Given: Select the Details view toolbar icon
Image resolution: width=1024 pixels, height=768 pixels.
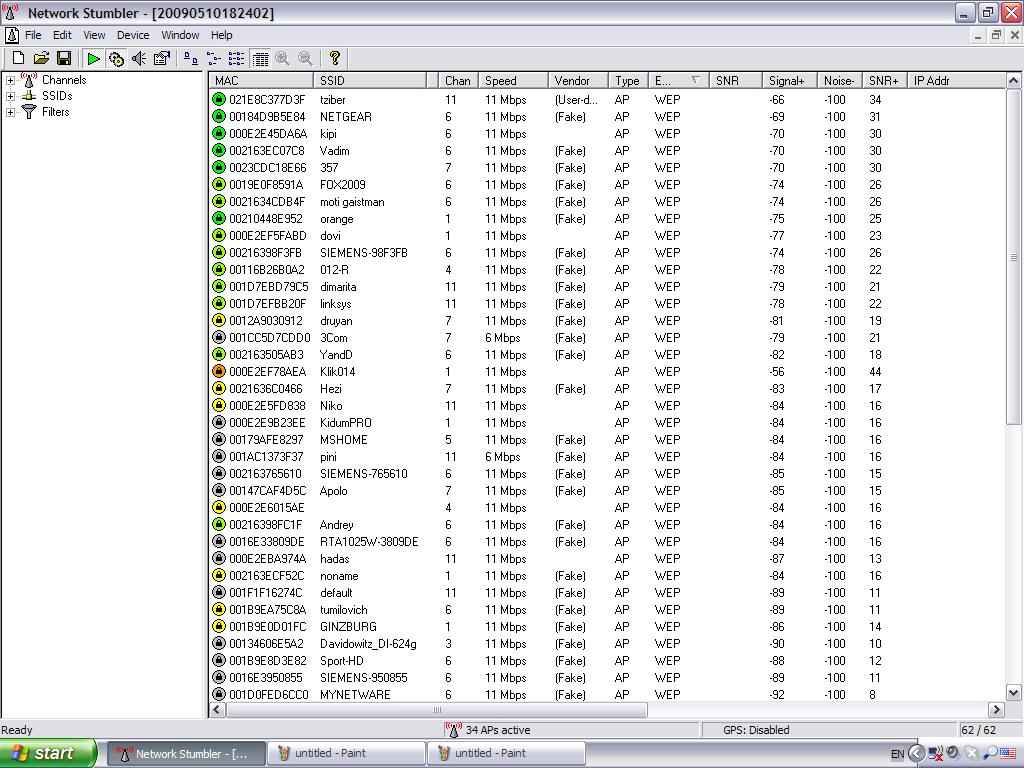Looking at the screenshot, I should click(260, 59).
